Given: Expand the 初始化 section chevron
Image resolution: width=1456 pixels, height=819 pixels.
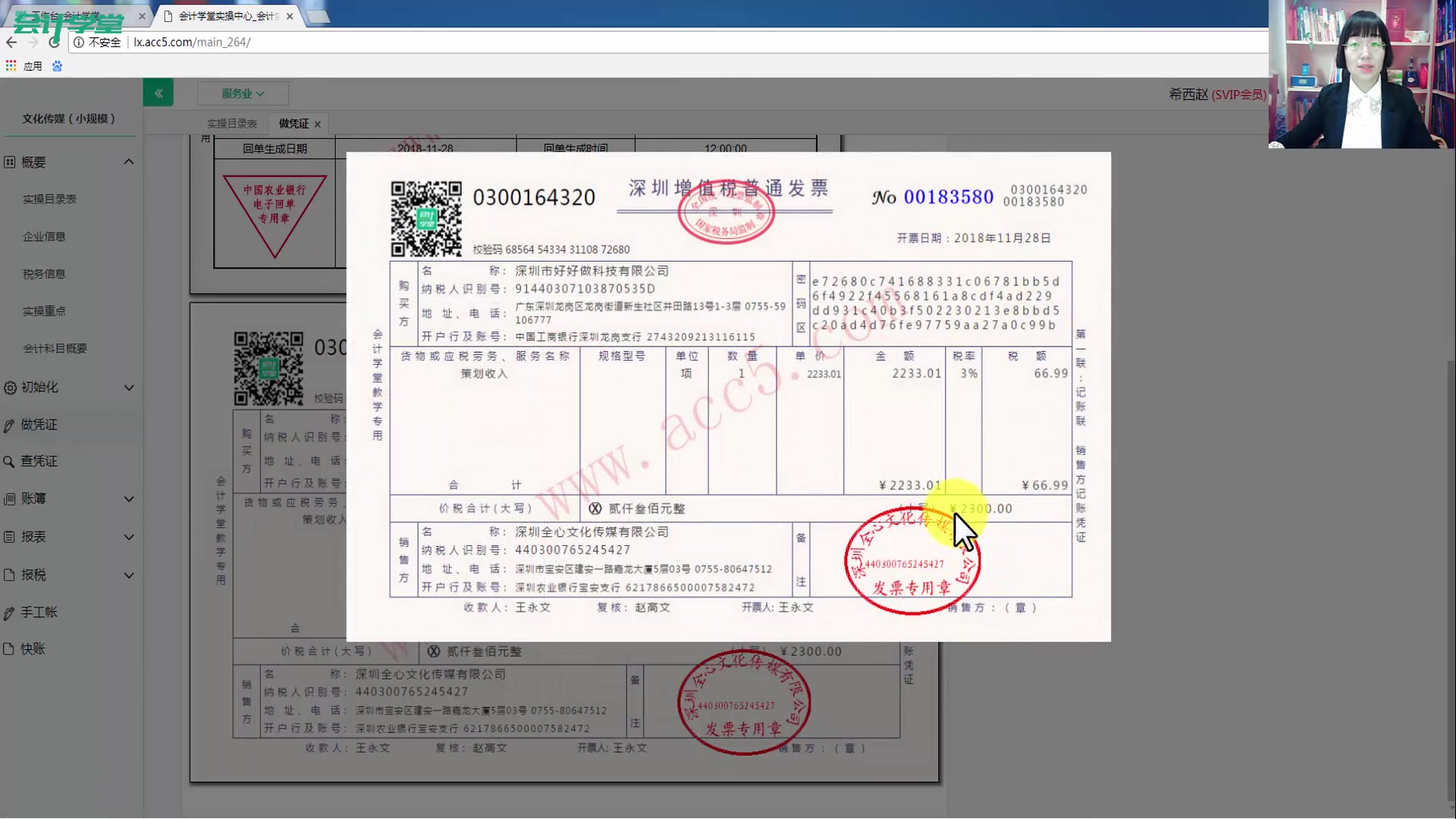Looking at the screenshot, I should click(x=129, y=388).
